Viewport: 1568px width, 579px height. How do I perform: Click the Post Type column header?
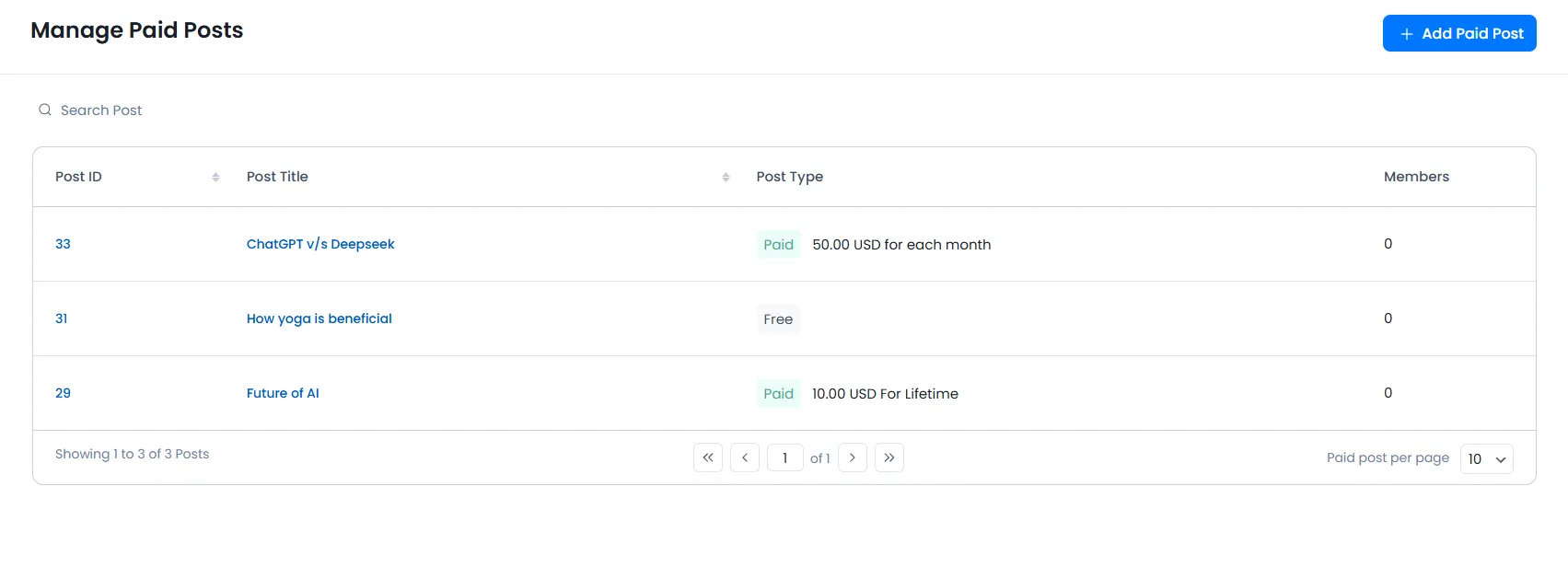(789, 176)
